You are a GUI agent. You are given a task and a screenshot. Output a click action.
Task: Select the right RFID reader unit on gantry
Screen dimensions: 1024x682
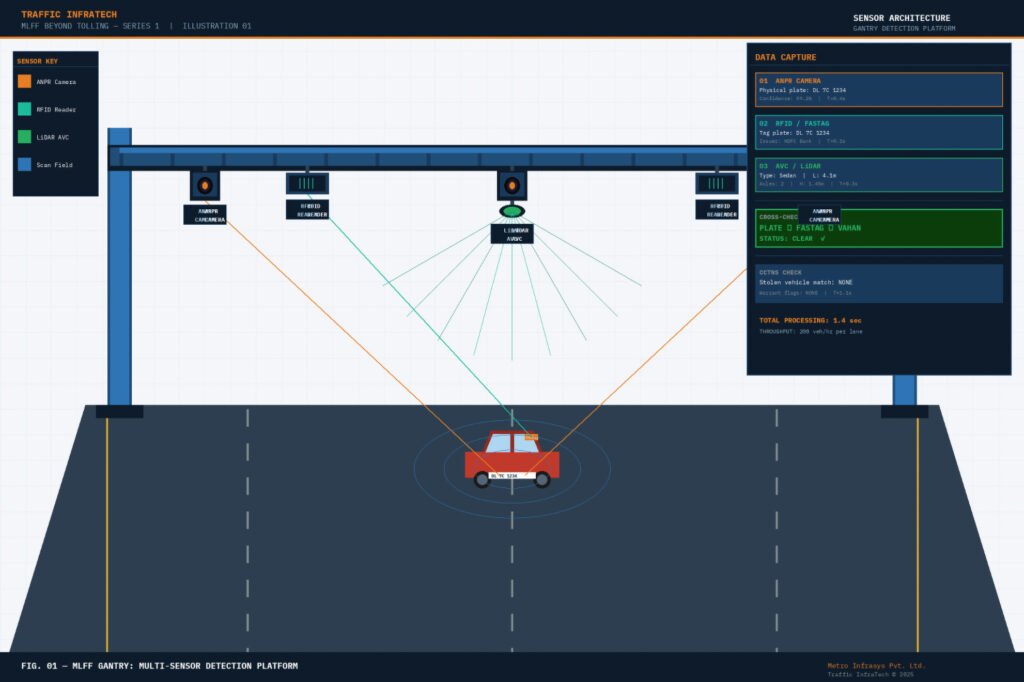click(x=716, y=184)
